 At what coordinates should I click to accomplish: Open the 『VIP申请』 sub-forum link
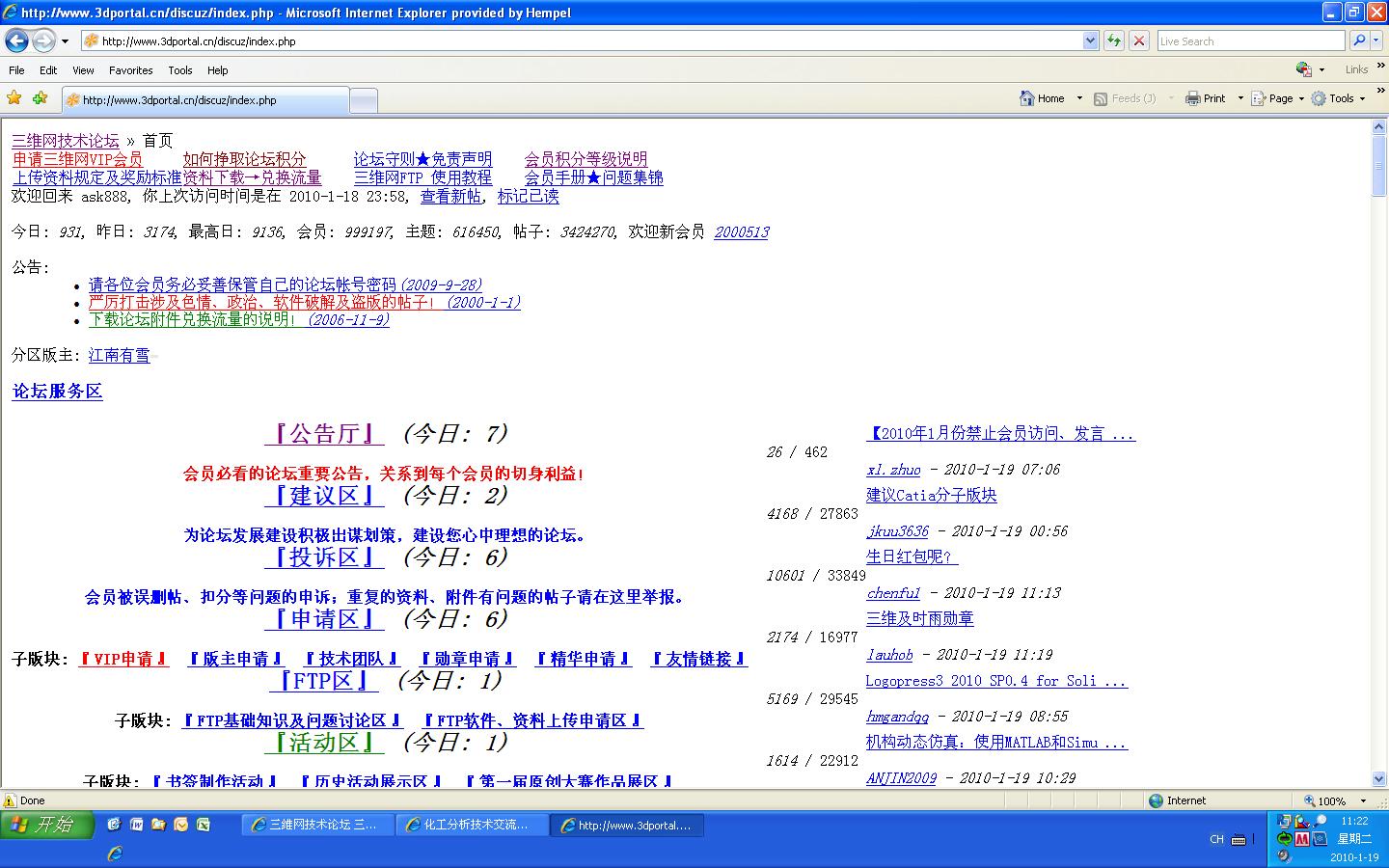(123, 659)
